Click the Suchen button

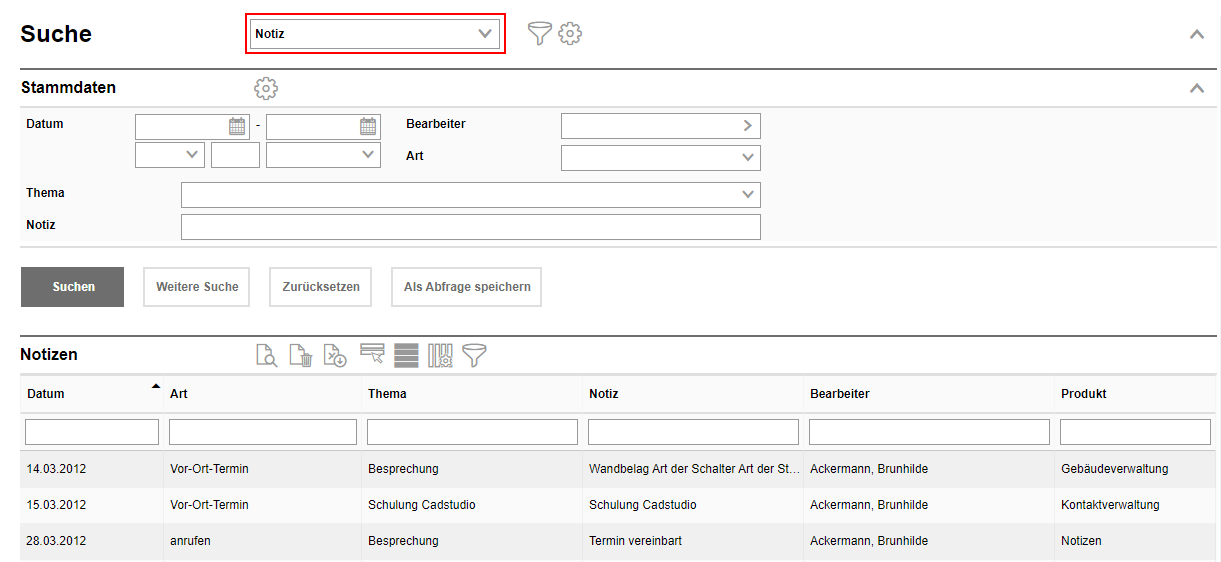click(x=73, y=287)
